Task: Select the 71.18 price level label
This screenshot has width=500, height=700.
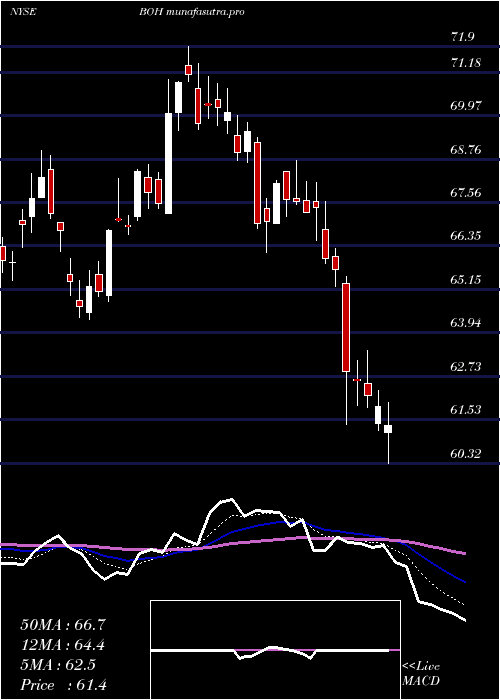Action: click(x=466, y=63)
